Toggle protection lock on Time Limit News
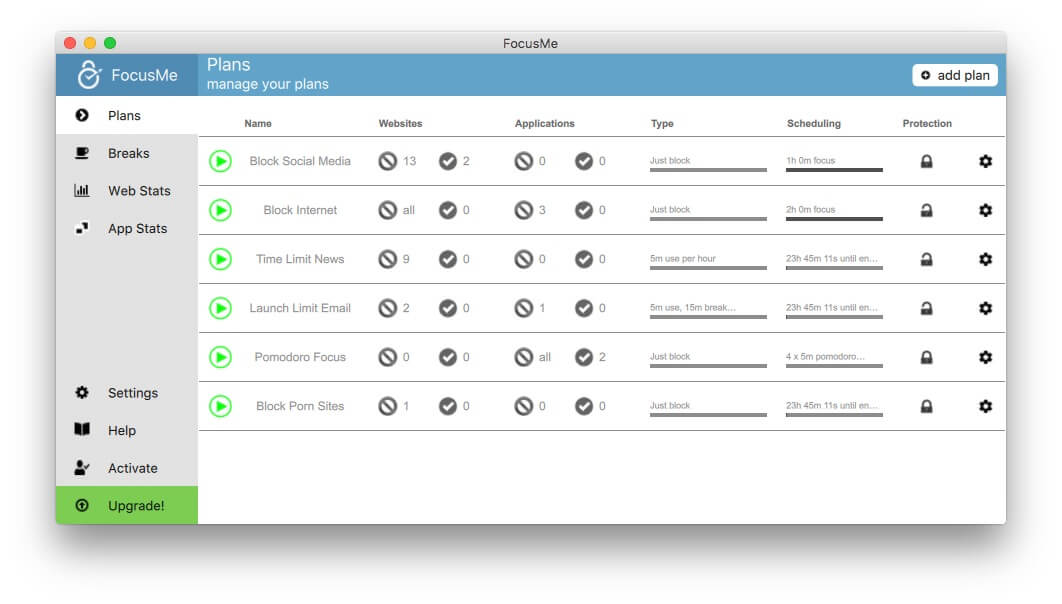1062x604 pixels. [x=926, y=259]
